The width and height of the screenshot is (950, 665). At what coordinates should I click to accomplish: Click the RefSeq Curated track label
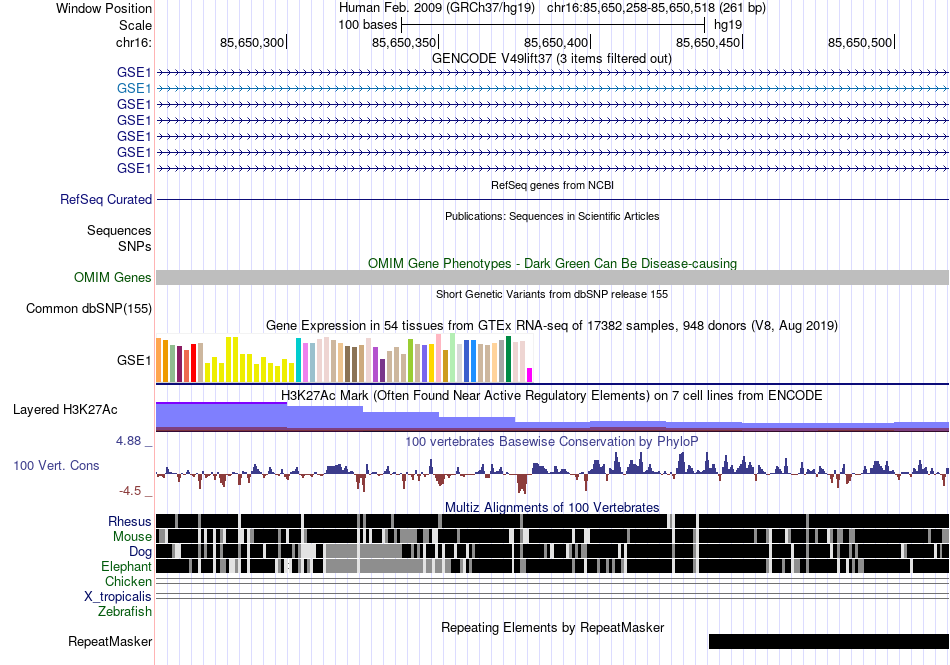(x=105, y=199)
